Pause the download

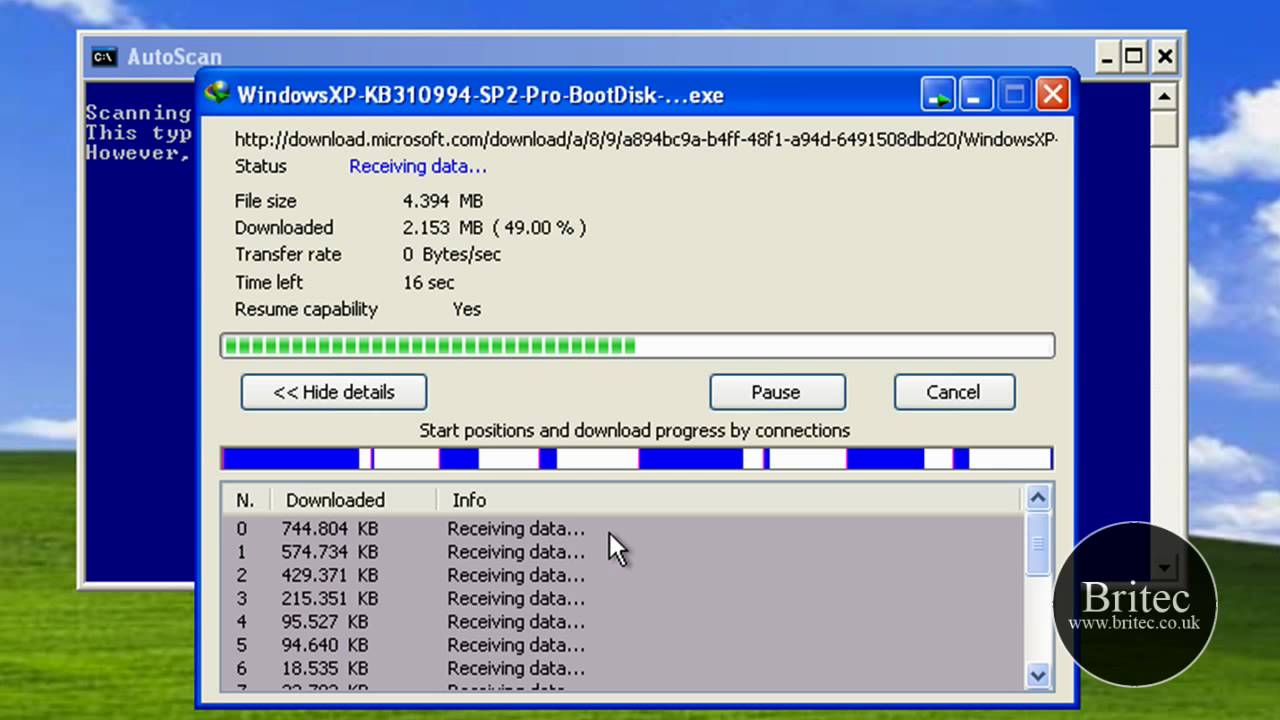pyautogui.click(x=777, y=392)
